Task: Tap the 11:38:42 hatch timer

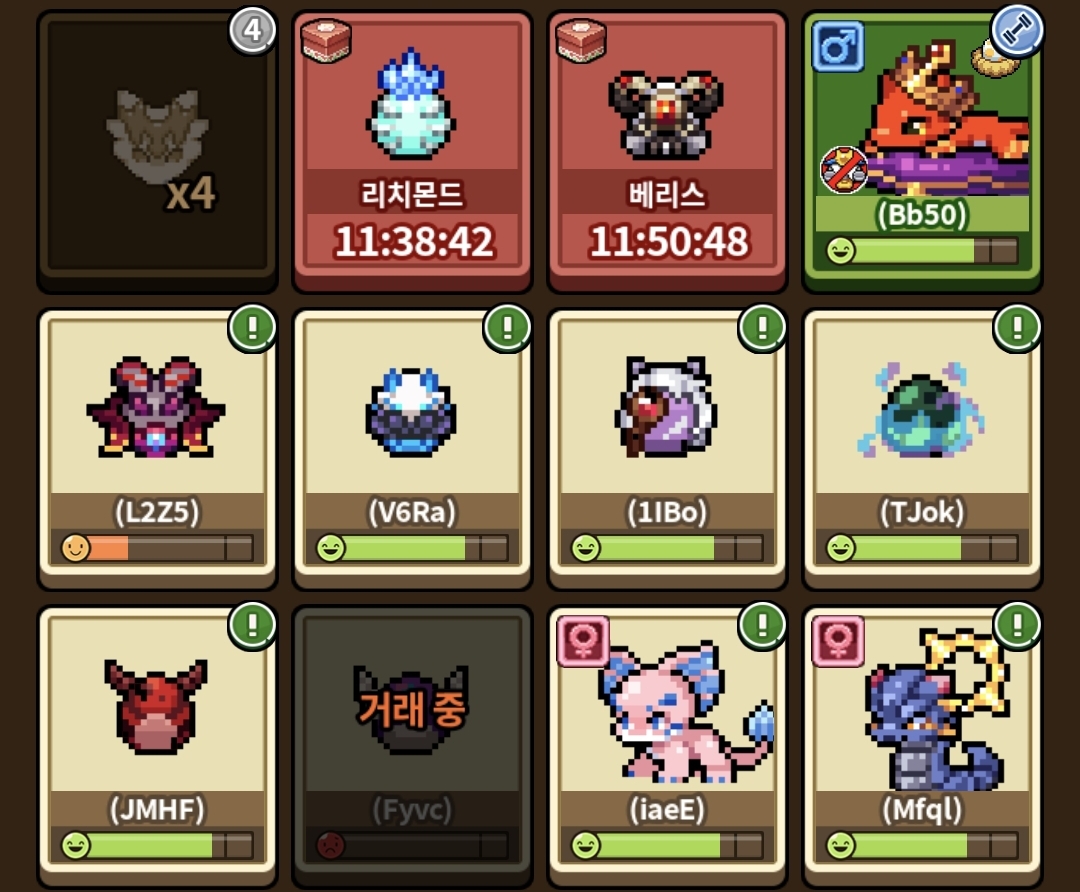Action: (x=413, y=242)
